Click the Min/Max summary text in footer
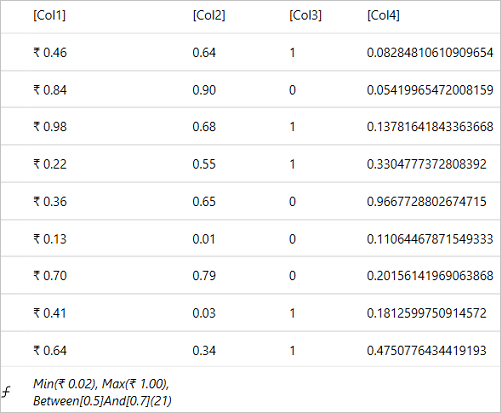The width and height of the screenshot is (501, 413). 102,392
